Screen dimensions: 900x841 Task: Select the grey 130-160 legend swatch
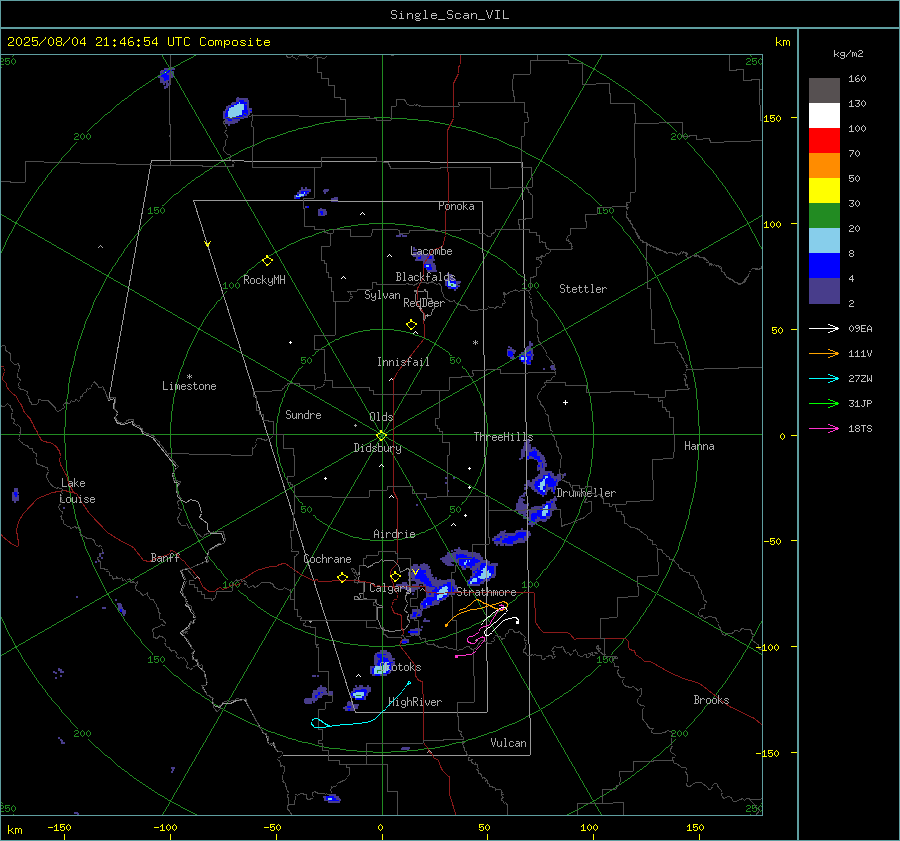coord(824,91)
